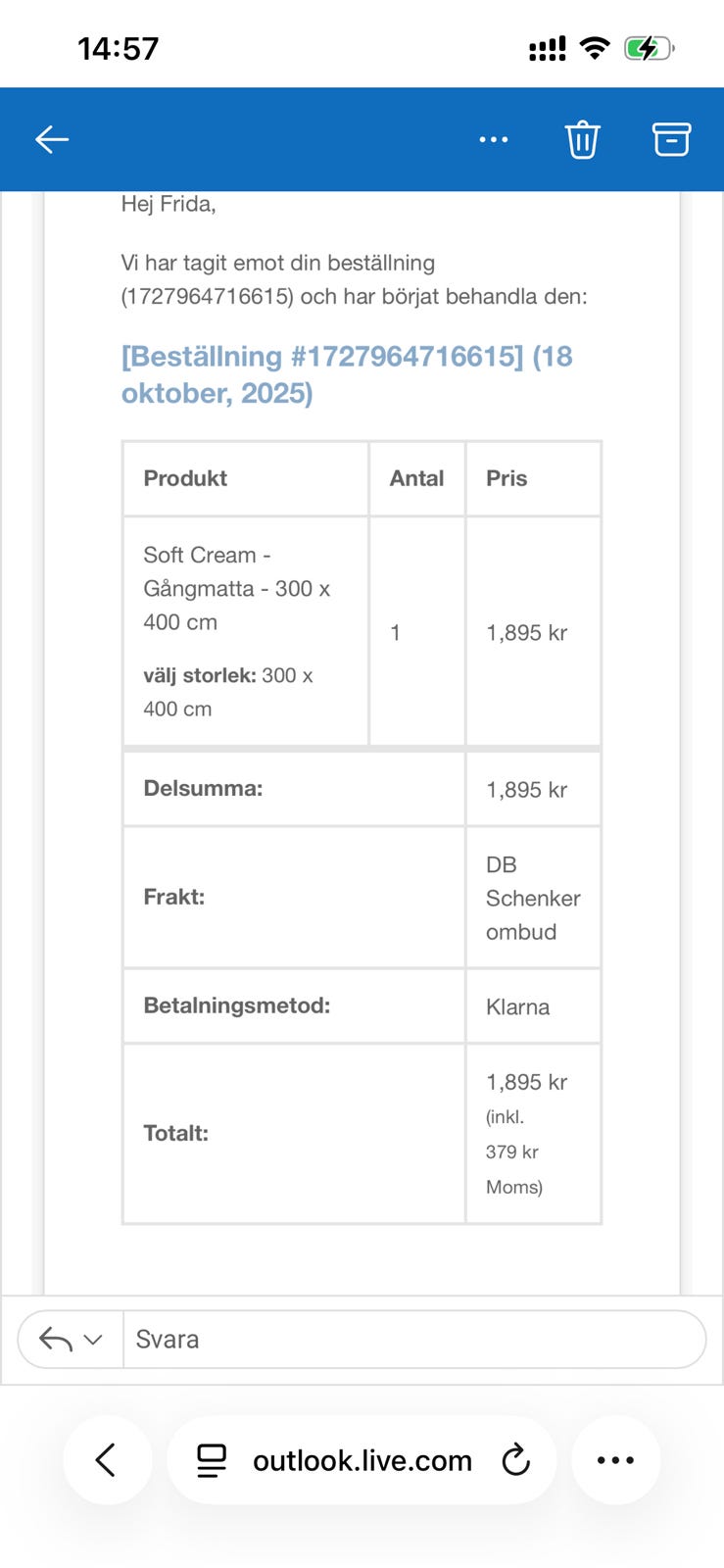Tap the battery status icon

pos(649,48)
